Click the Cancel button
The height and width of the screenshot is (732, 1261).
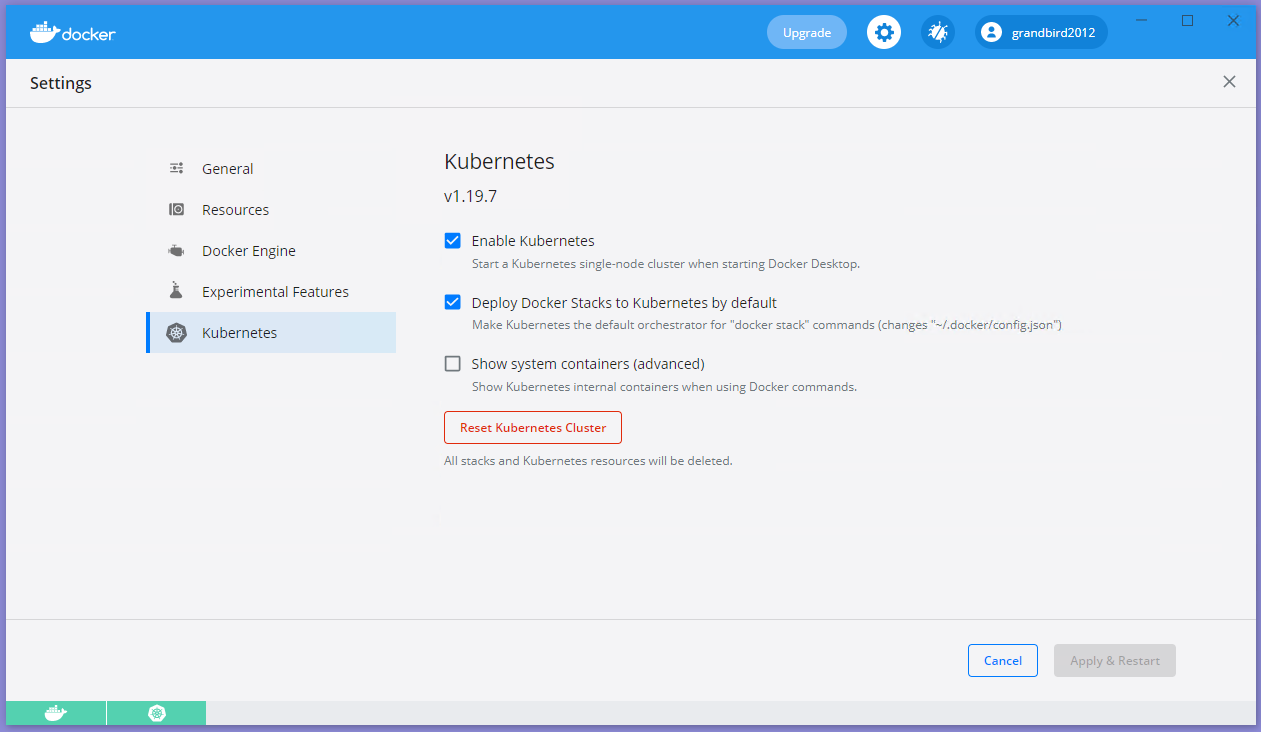(1003, 660)
